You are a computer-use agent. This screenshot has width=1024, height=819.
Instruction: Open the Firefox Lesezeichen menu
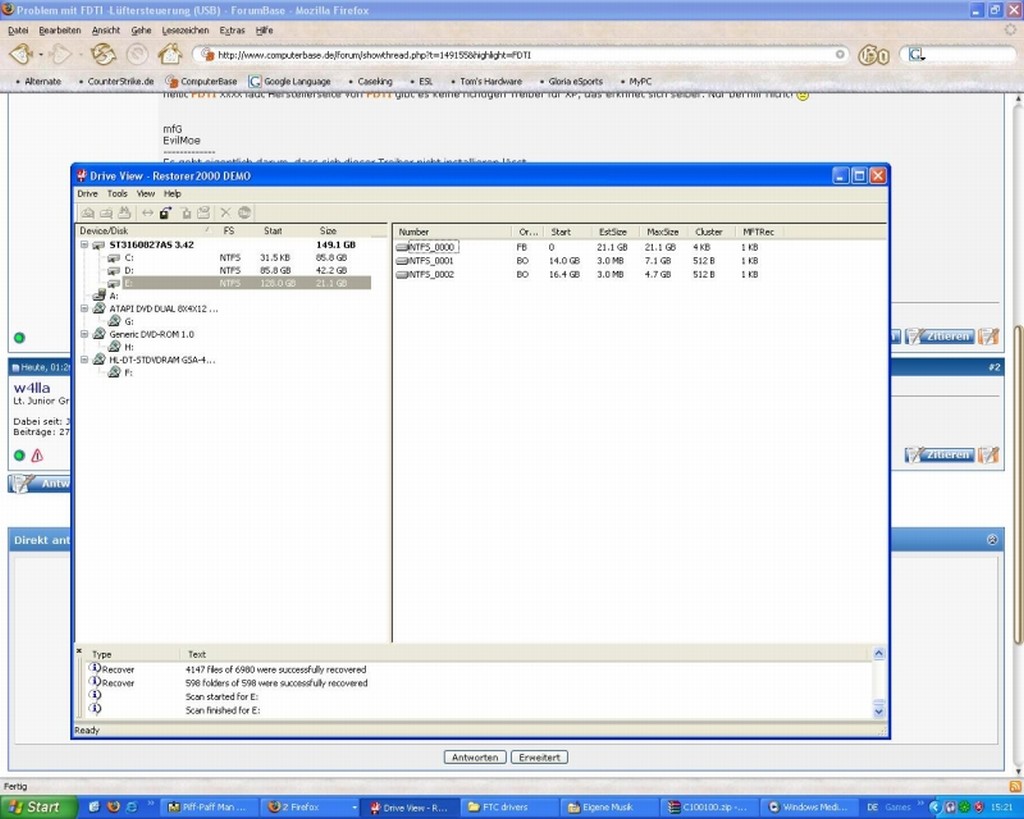click(185, 31)
